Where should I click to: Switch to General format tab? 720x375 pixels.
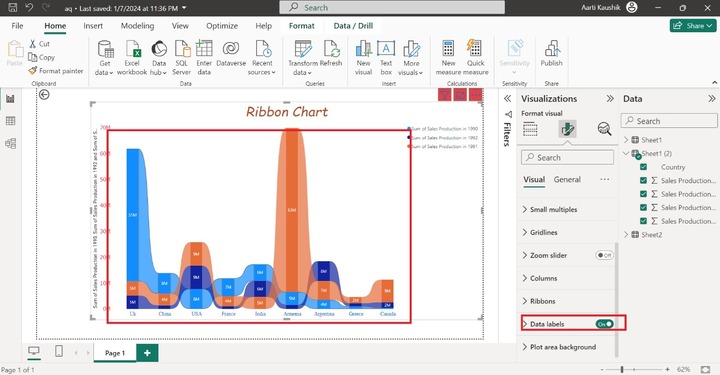point(567,179)
